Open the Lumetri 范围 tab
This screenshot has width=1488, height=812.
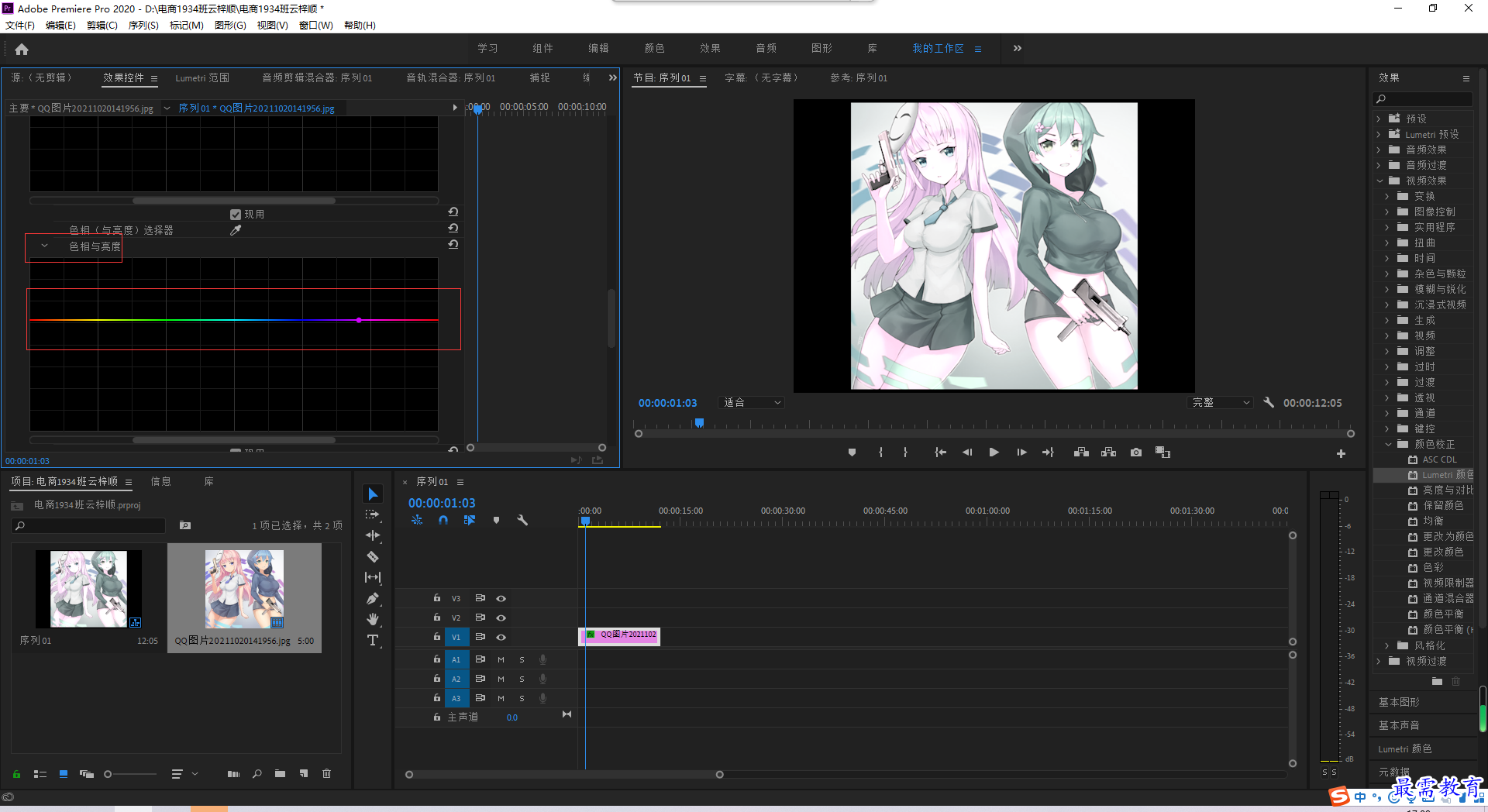tap(202, 77)
